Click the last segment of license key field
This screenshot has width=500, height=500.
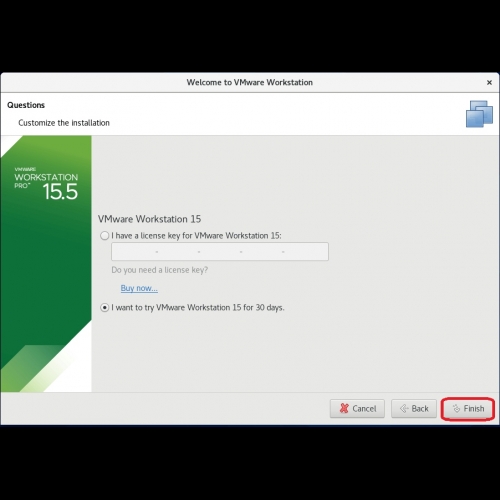(306, 251)
